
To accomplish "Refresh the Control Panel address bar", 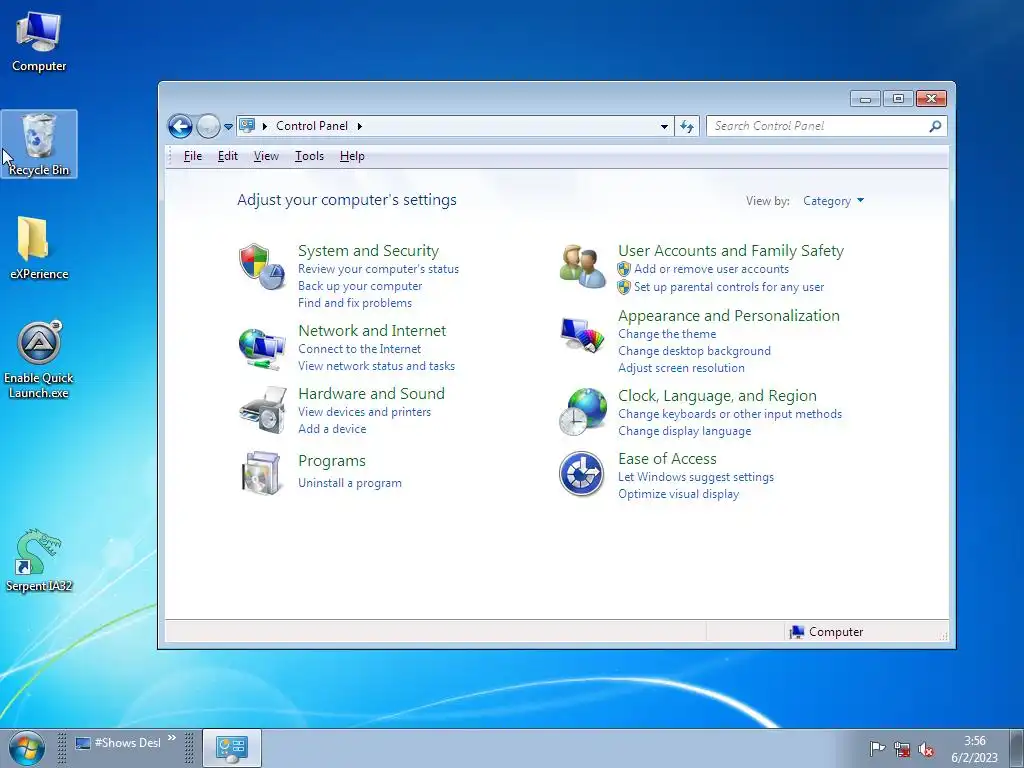I will (x=686, y=126).
